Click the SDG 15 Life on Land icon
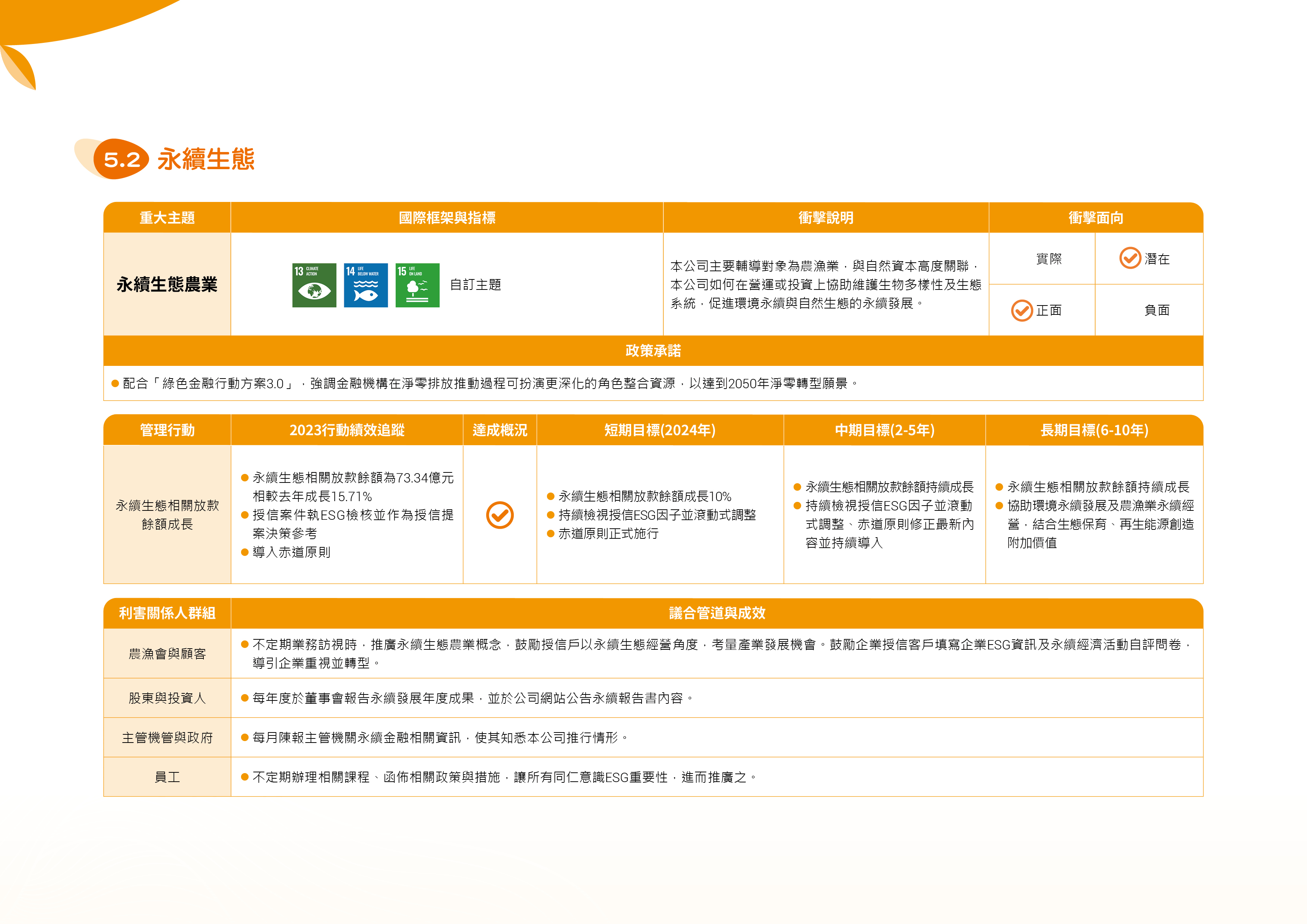 [417, 285]
